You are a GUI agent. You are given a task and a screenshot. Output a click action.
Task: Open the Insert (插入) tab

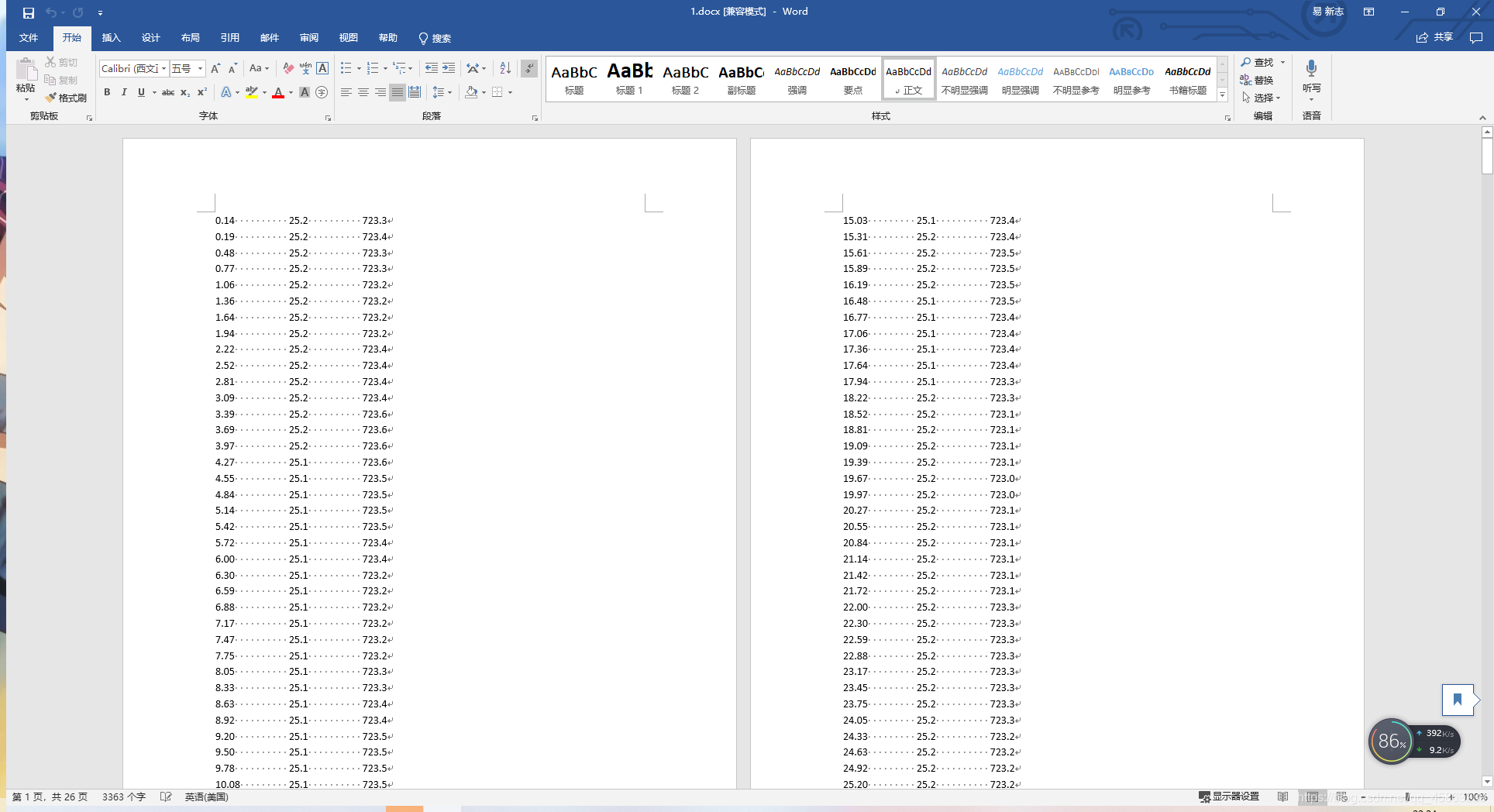(x=111, y=38)
